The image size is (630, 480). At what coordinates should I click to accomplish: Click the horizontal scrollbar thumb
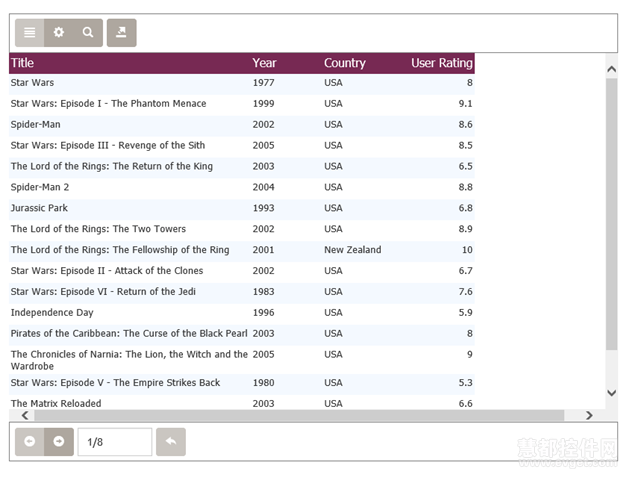299,415
